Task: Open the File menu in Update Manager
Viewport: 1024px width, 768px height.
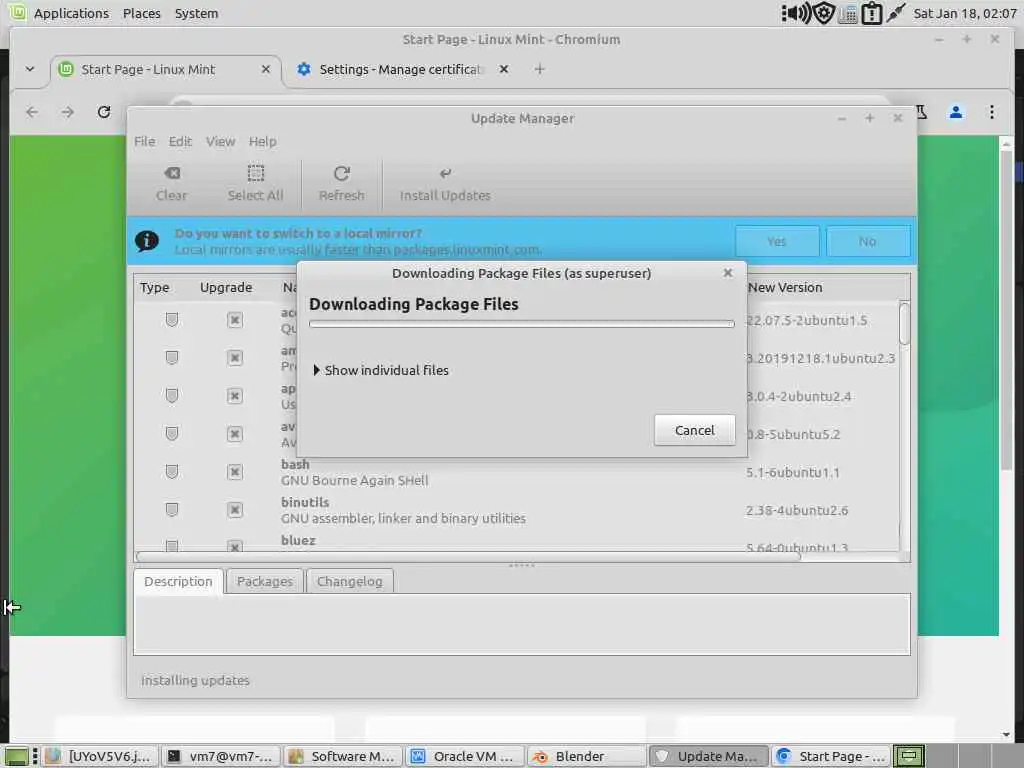Action: (x=144, y=142)
